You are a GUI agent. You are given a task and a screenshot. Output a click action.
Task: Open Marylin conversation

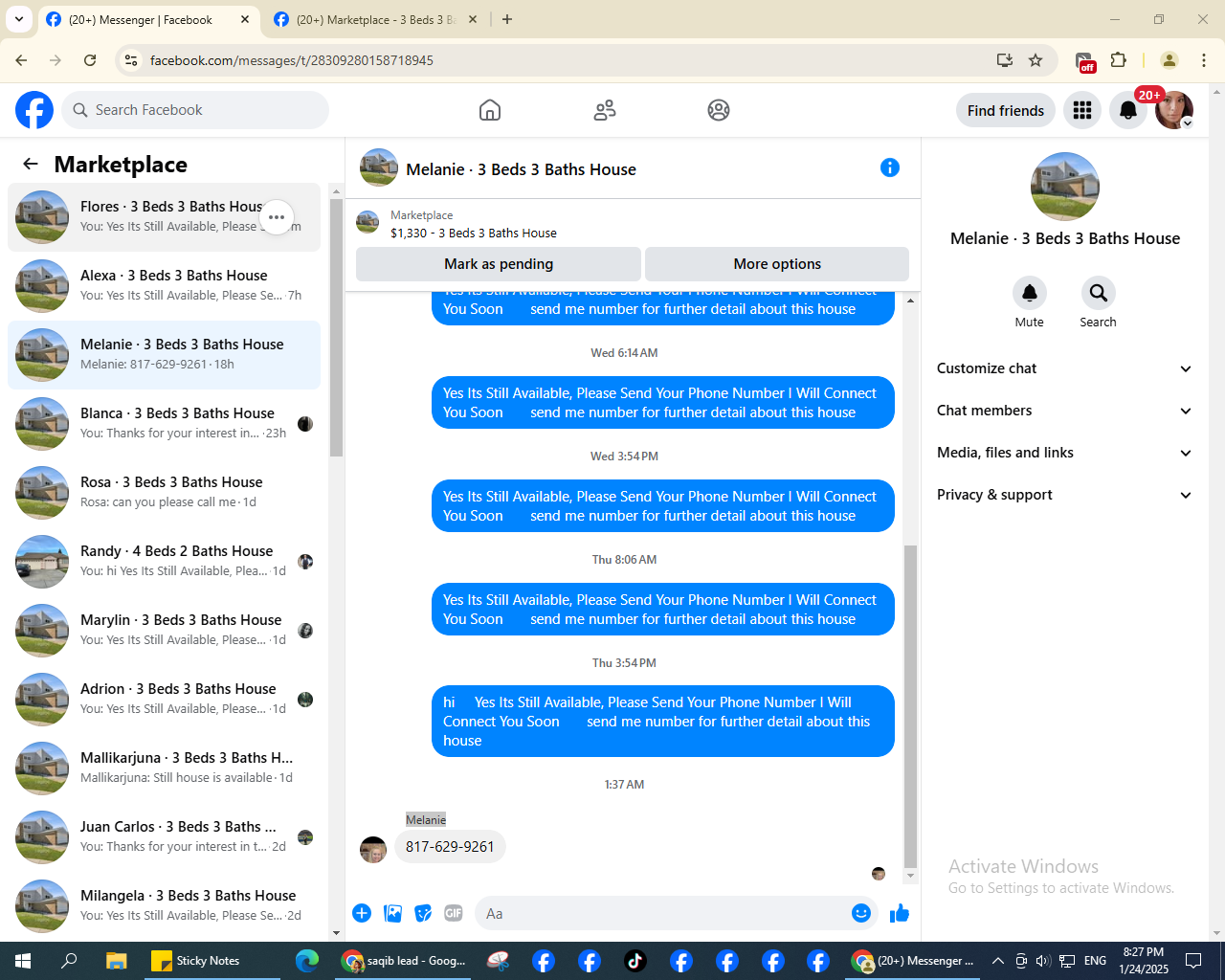point(165,631)
